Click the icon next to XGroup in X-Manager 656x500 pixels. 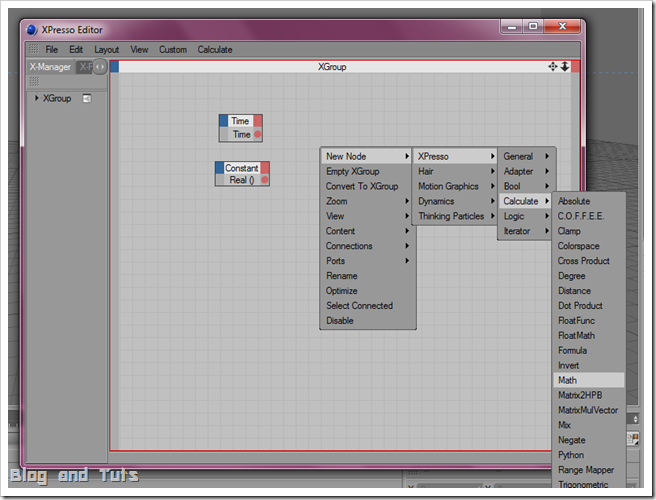[x=87, y=99]
